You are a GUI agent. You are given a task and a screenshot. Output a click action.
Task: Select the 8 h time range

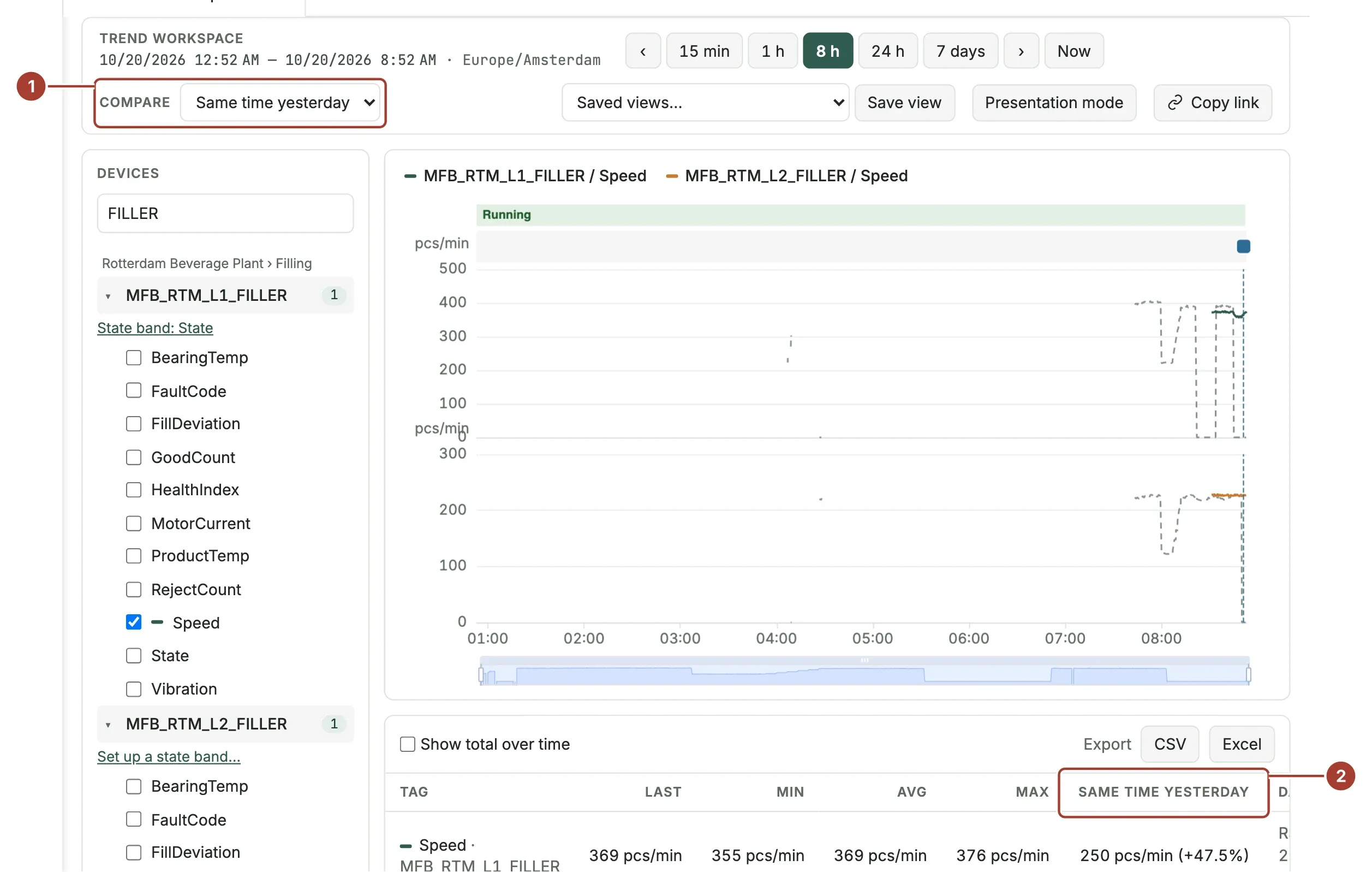click(x=827, y=51)
